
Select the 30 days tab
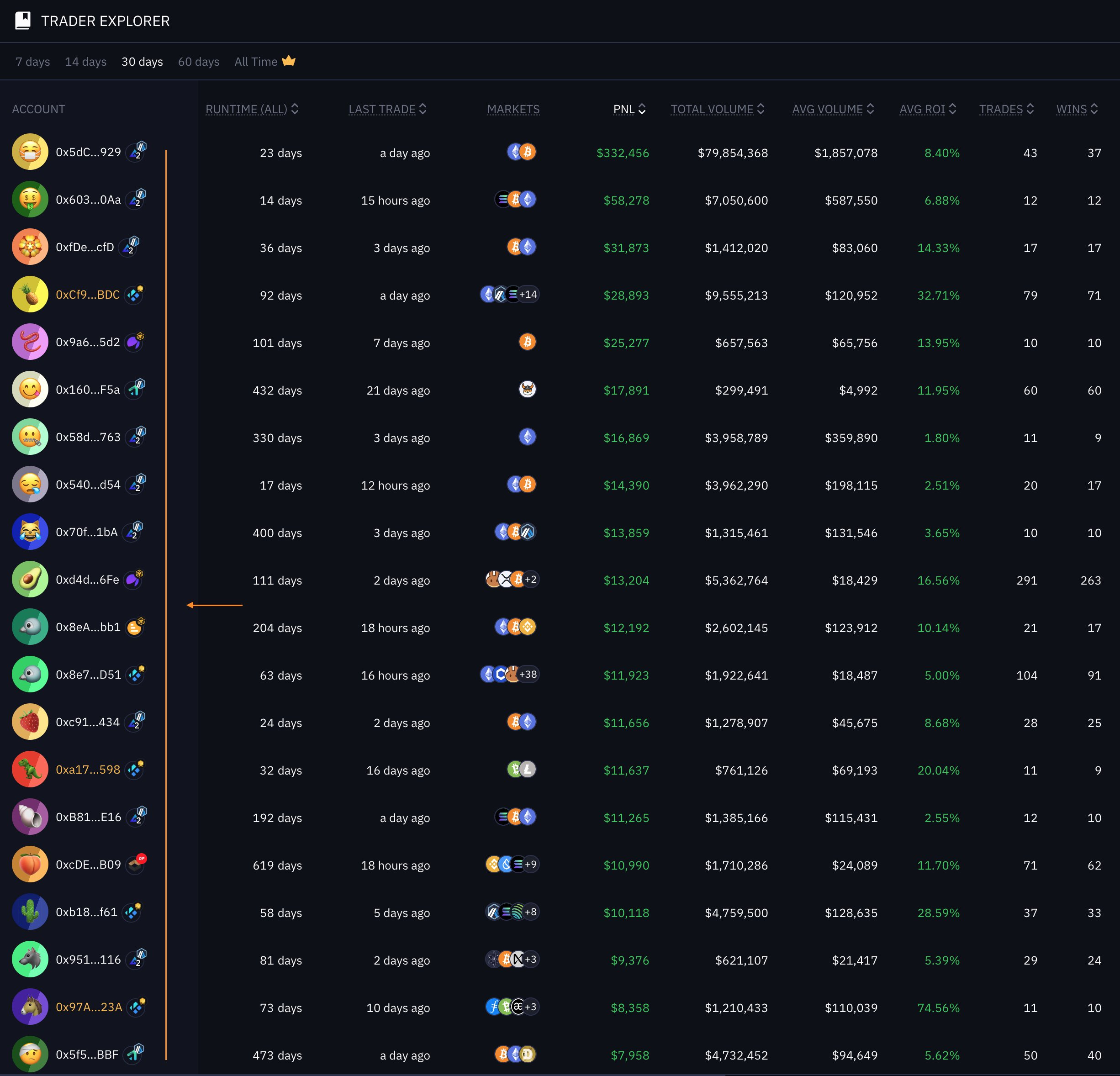click(x=143, y=62)
